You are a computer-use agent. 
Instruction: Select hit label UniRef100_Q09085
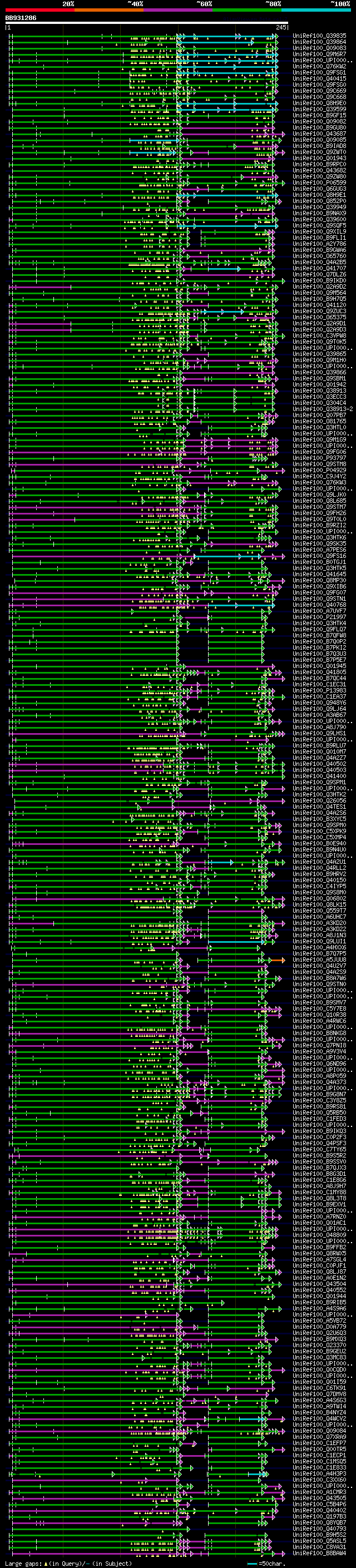point(319,140)
